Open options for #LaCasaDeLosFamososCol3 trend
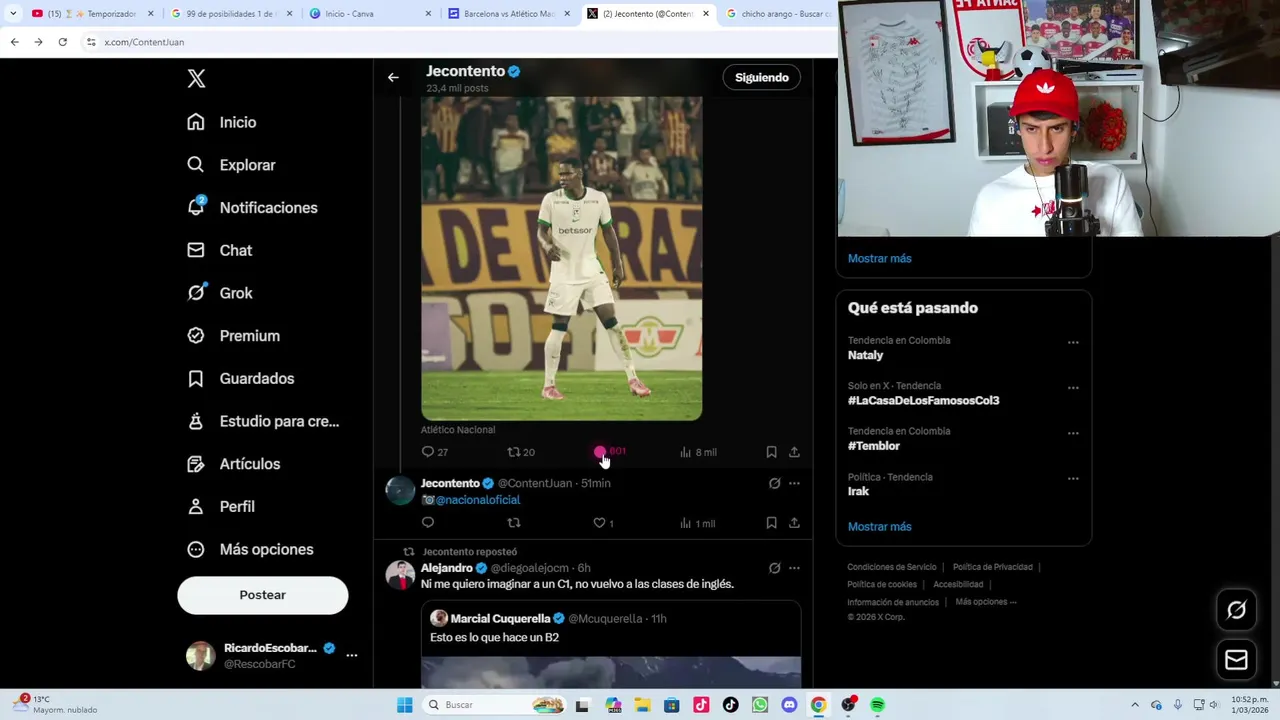The image size is (1280, 720). [1073, 388]
